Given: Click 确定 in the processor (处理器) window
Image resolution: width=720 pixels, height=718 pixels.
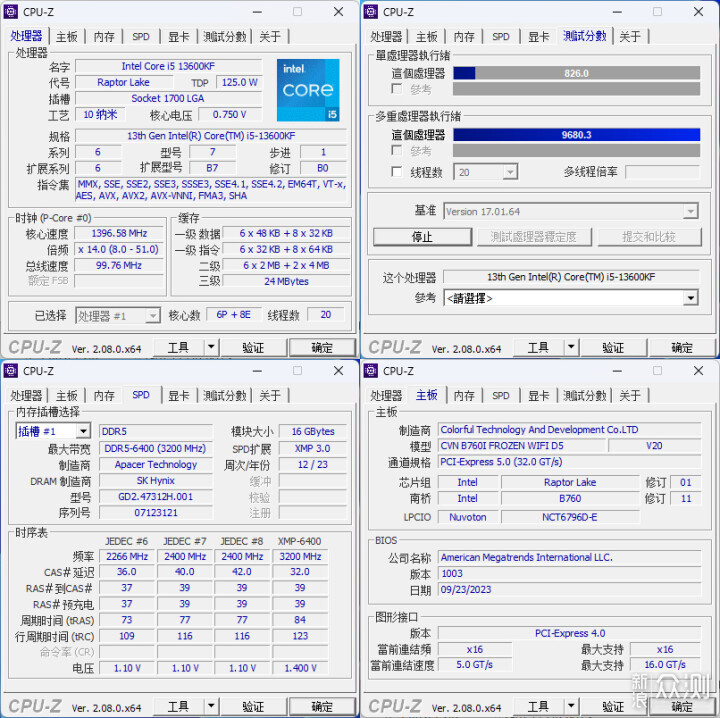Looking at the screenshot, I should tap(322, 348).
